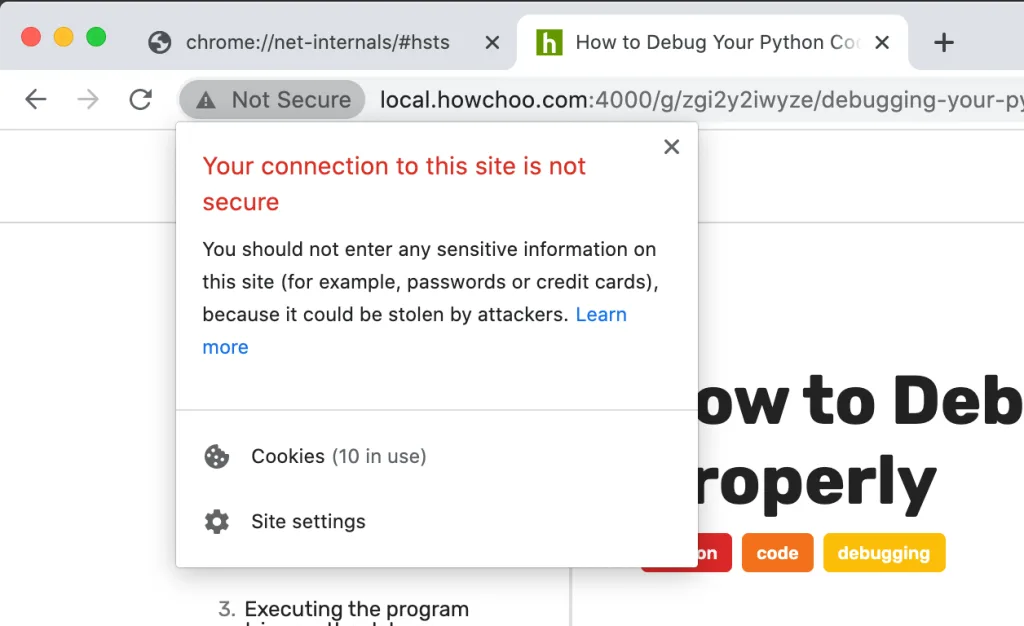The width and height of the screenshot is (1024, 626).
Task: Open Cookies (10 in use) entry
Action: [338, 457]
